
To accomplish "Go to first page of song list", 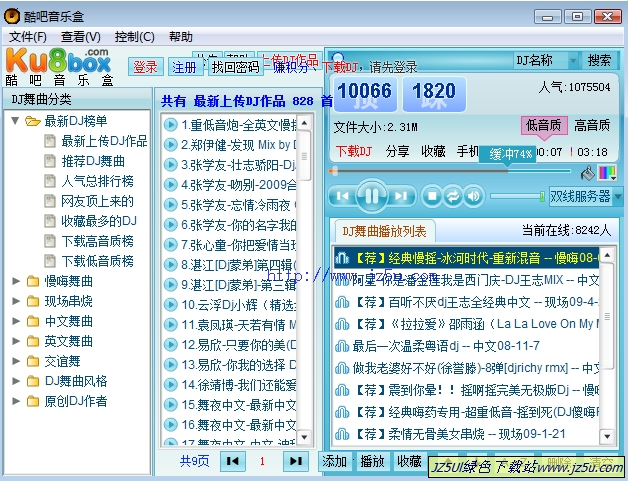I will pos(233,461).
